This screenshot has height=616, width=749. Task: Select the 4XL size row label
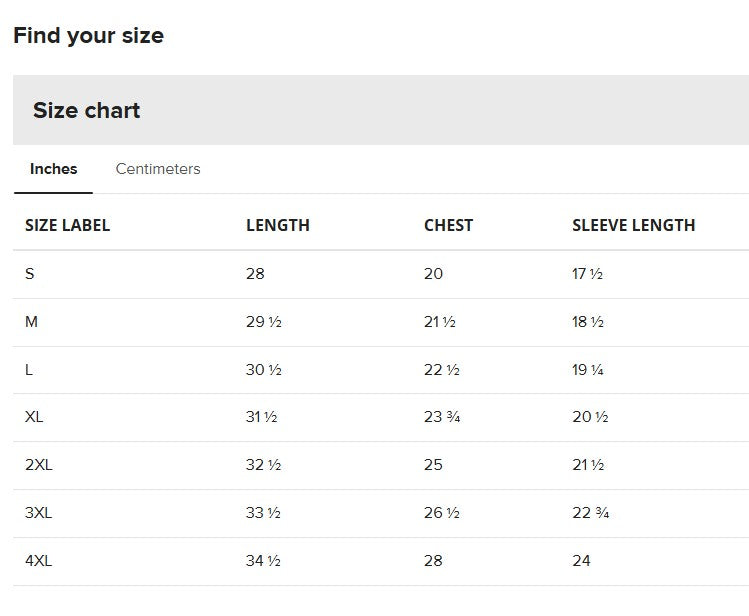(38, 561)
